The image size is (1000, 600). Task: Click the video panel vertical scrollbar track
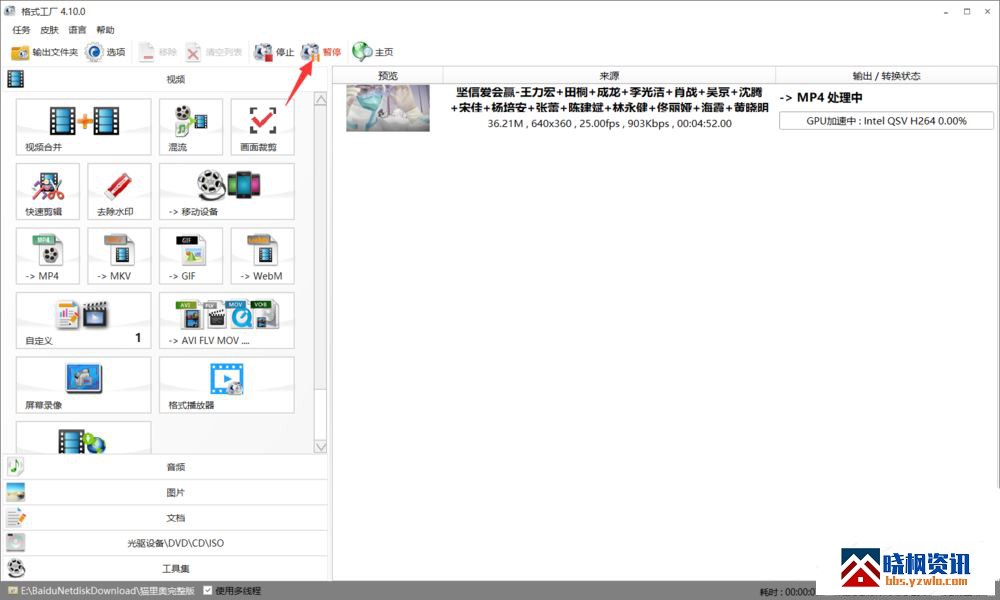click(x=320, y=273)
